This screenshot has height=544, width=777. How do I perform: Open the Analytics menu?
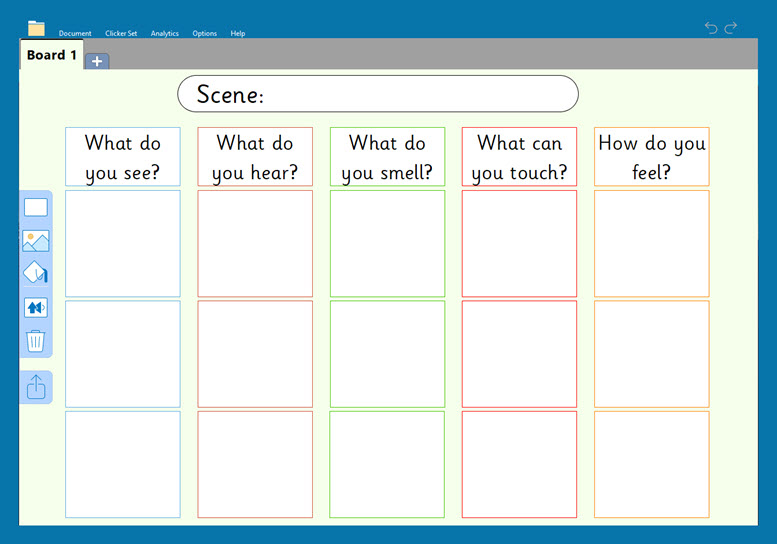point(165,34)
